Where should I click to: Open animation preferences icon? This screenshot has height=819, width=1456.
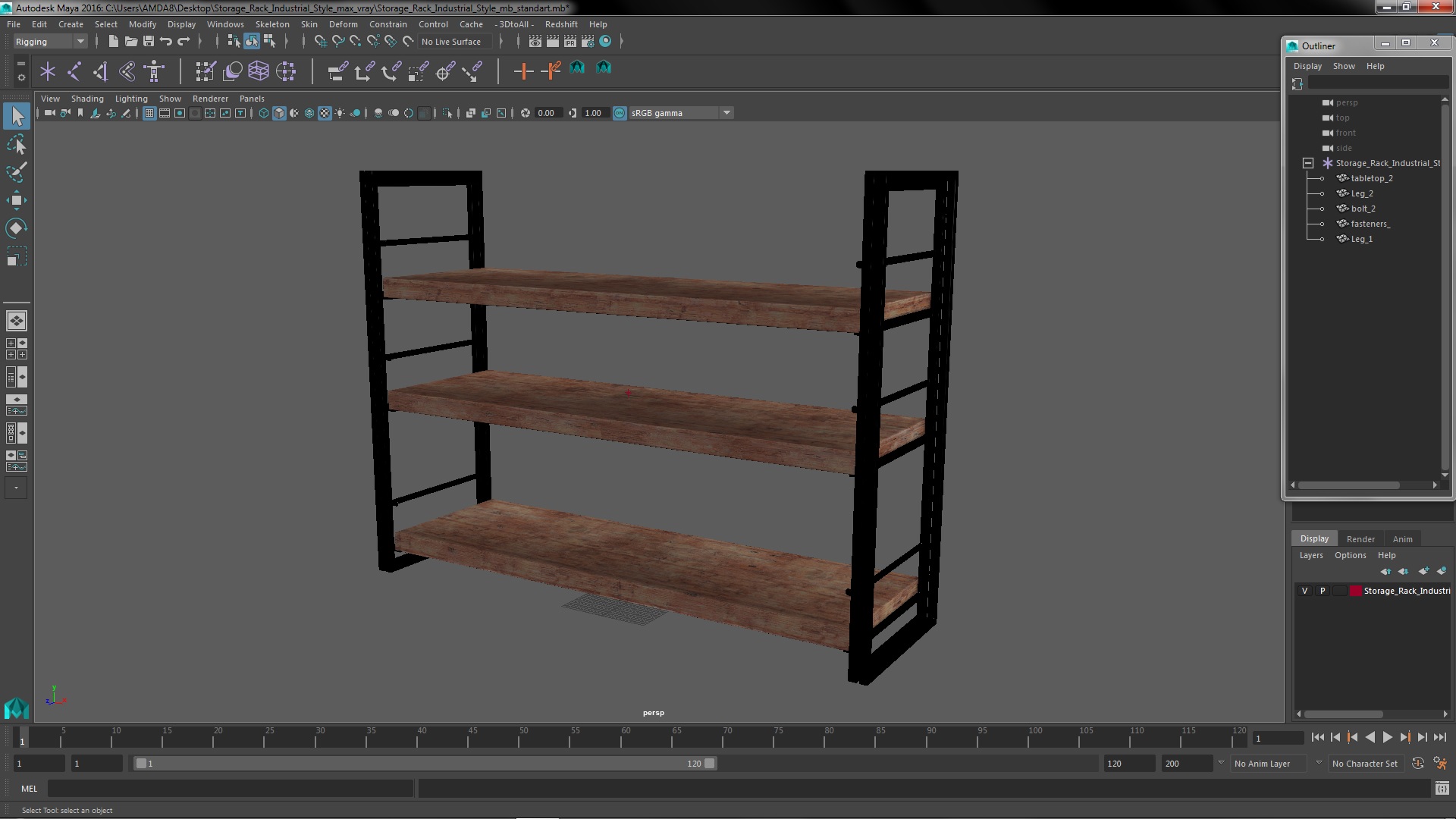point(1440,764)
